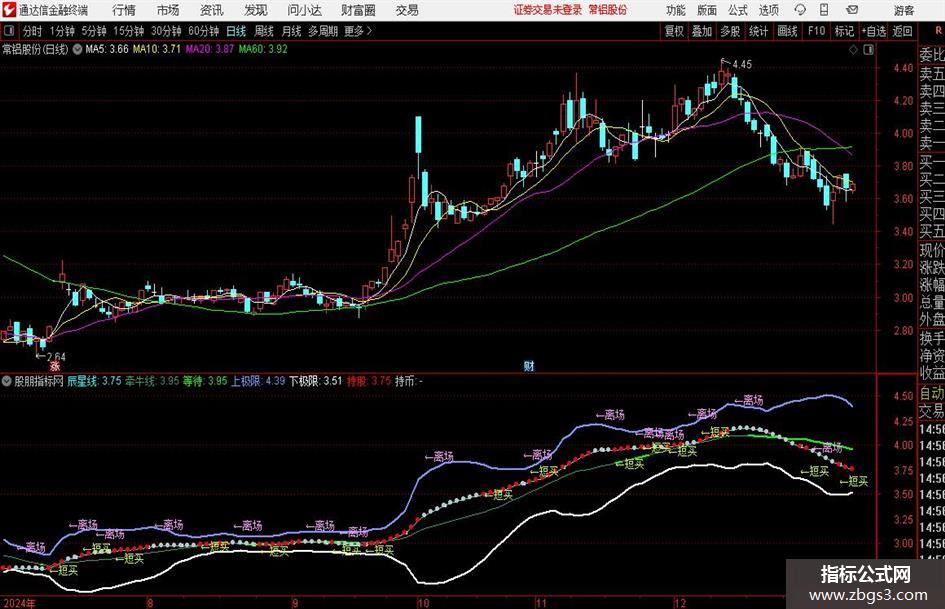
Task: Click the MA10: 3.71 indicator value
Action: (x=157, y=49)
